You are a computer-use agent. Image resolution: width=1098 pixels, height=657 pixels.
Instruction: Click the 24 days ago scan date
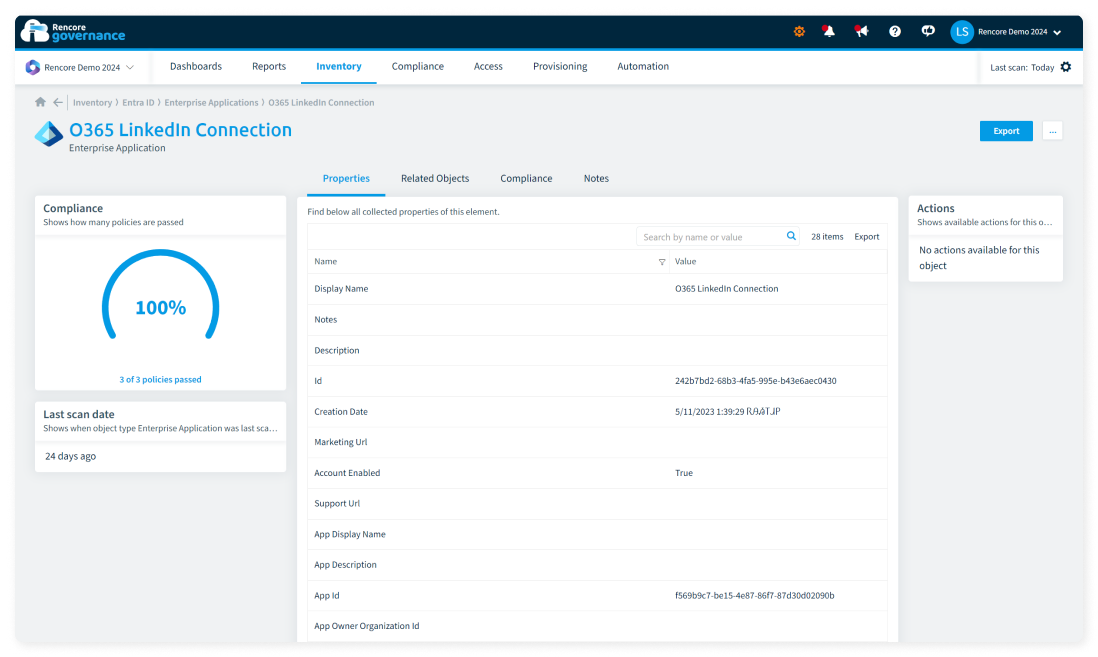(x=71, y=456)
